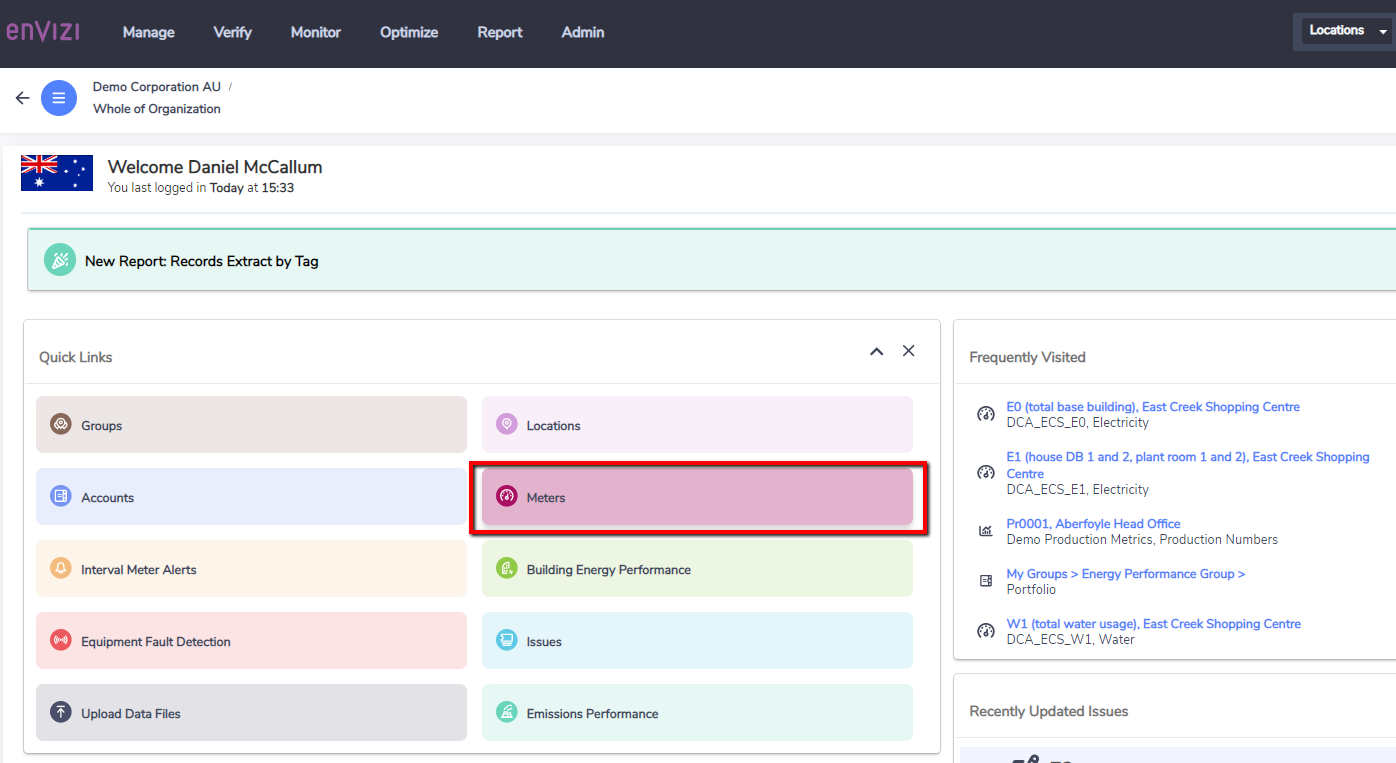Open the Report menu

[x=500, y=32]
